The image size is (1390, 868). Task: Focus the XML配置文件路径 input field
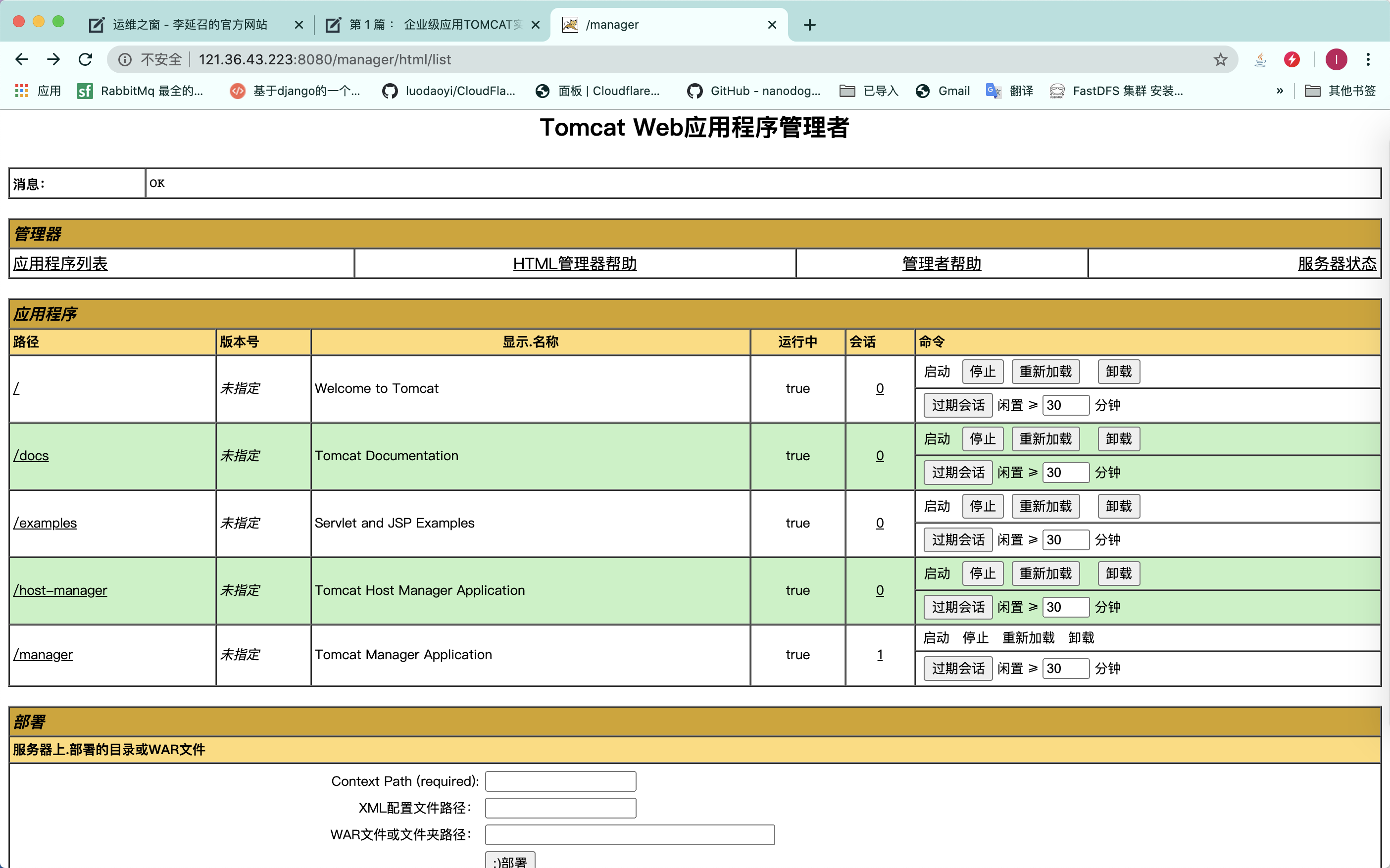click(x=560, y=808)
